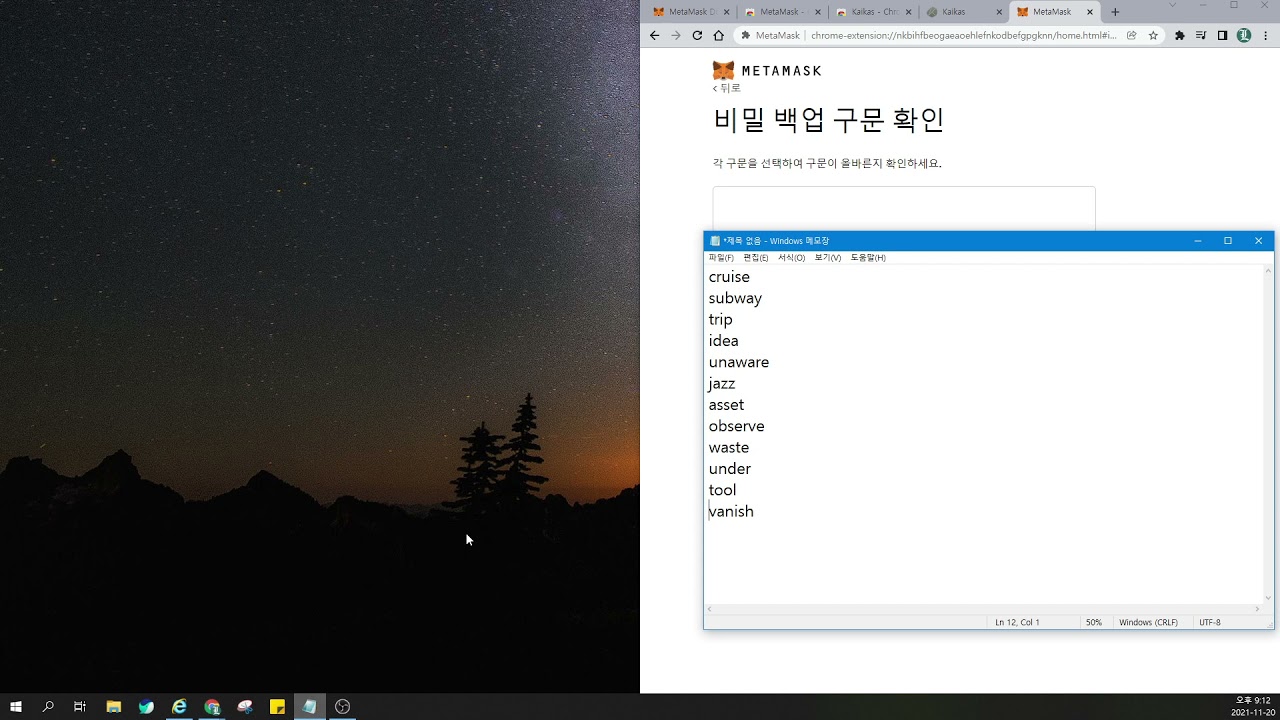Open the Whale browser taskbar icon
1280x720 pixels.
coord(147,707)
